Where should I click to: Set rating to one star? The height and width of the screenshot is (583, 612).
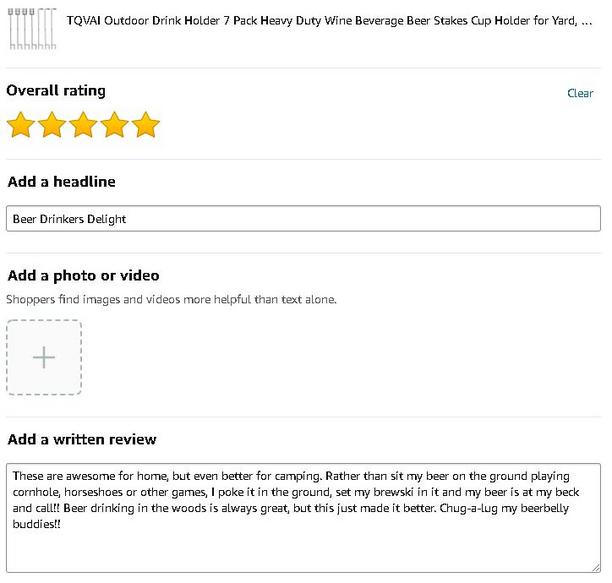21,125
